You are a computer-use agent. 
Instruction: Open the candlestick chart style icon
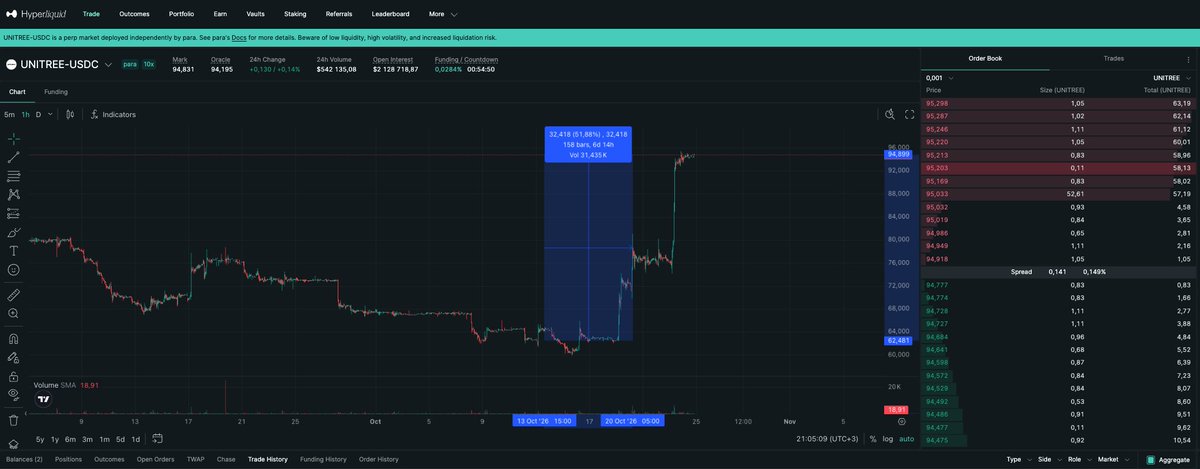70,115
